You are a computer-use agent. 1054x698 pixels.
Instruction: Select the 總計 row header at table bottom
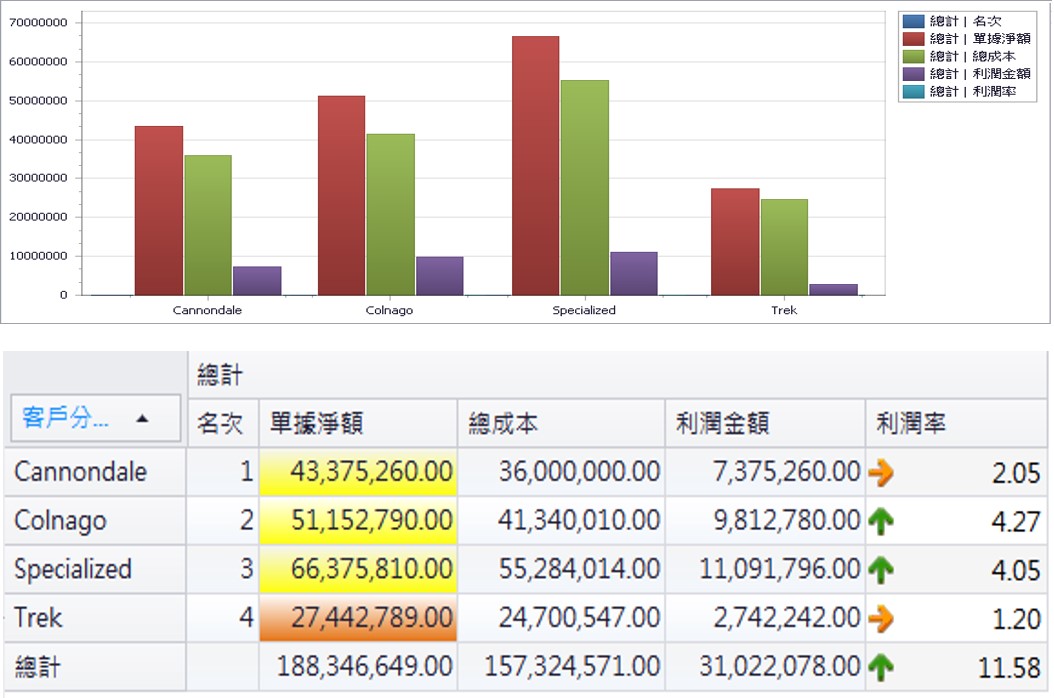(95, 667)
